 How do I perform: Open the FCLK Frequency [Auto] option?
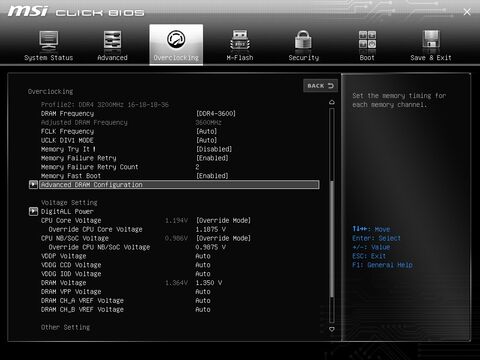click(206, 131)
